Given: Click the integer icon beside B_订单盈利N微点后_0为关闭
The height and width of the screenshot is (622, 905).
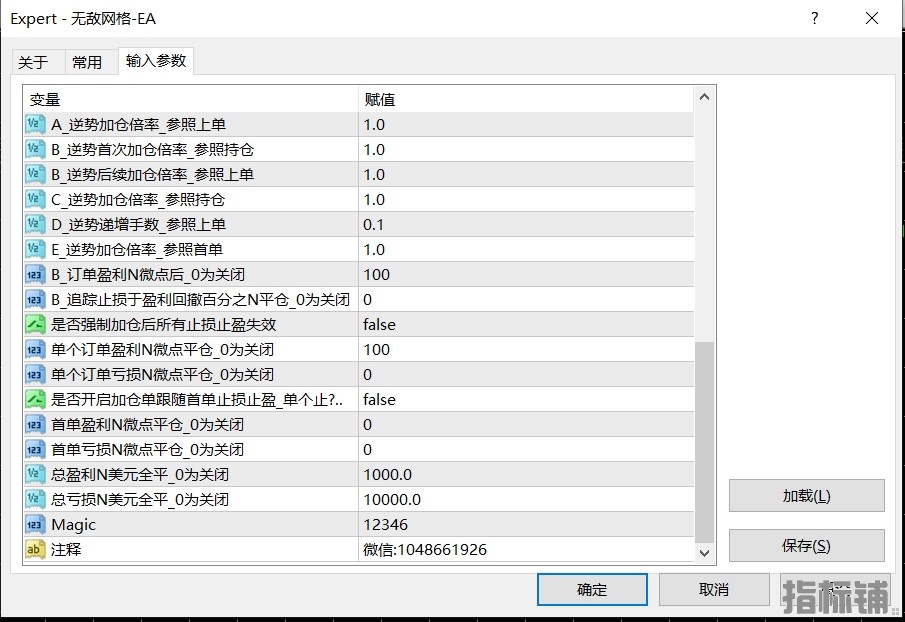Looking at the screenshot, I should (35, 275).
